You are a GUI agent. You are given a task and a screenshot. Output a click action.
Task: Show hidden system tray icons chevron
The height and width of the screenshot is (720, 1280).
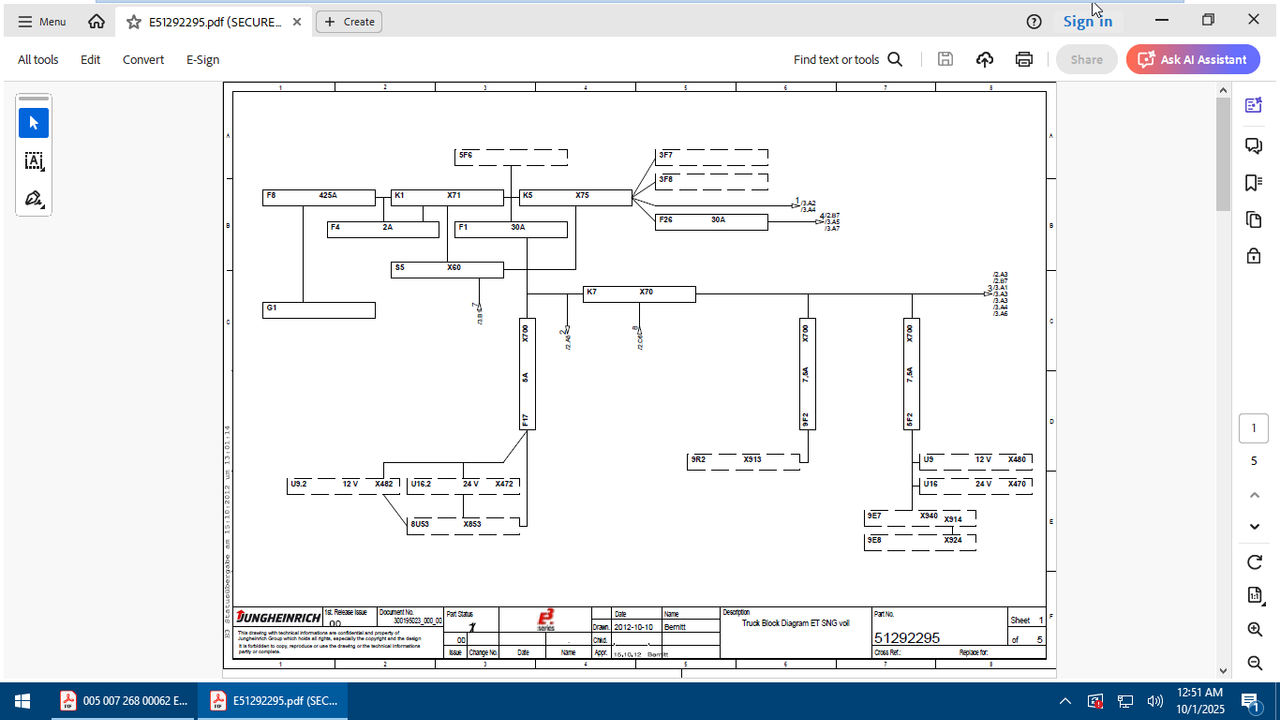tap(1065, 701)
